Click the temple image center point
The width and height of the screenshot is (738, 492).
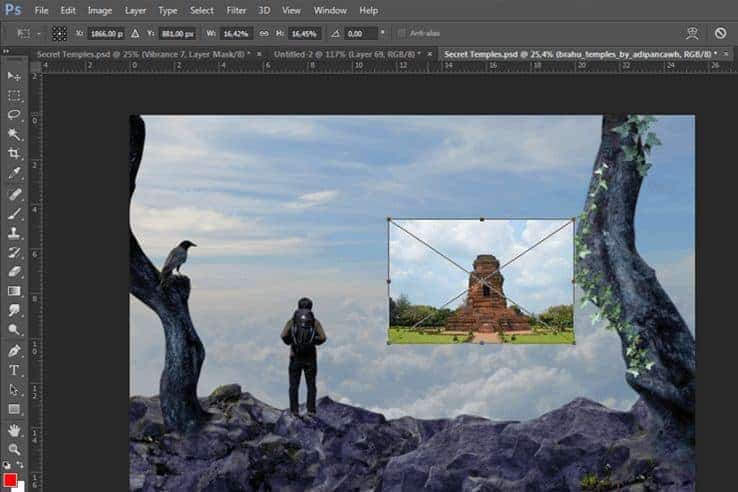[481, 281]
